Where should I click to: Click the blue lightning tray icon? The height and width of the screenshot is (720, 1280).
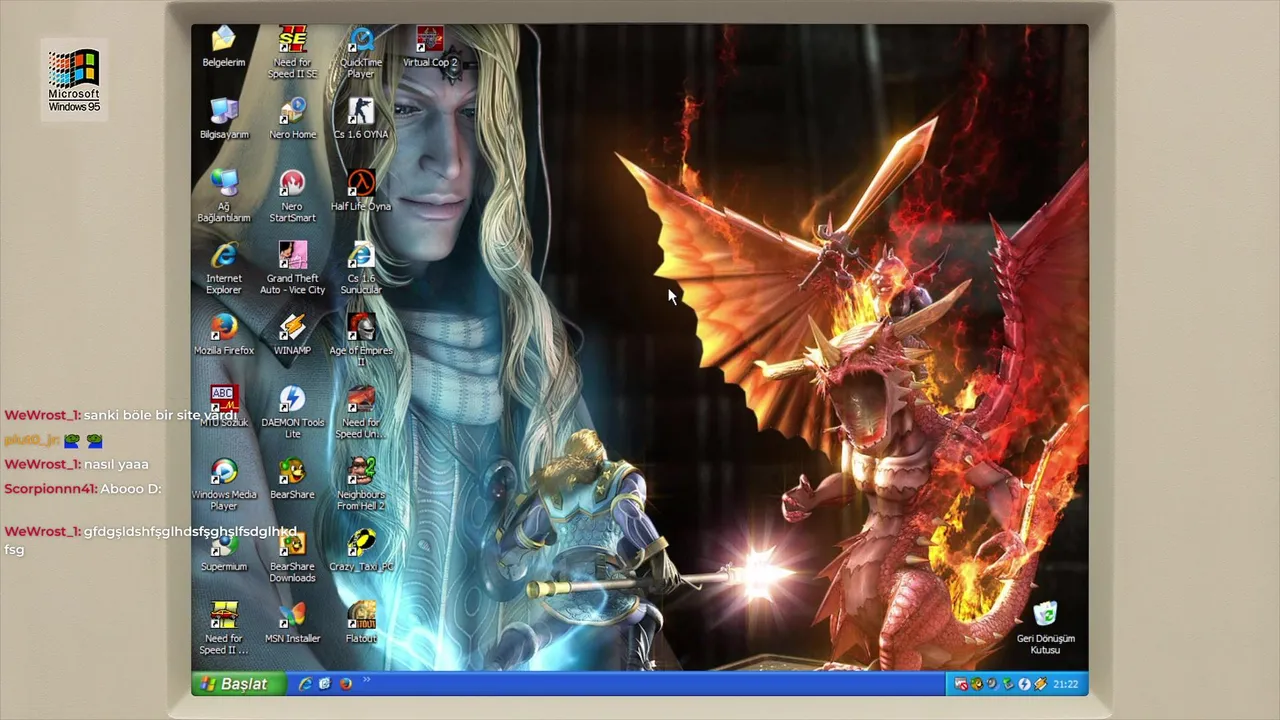1024,684
